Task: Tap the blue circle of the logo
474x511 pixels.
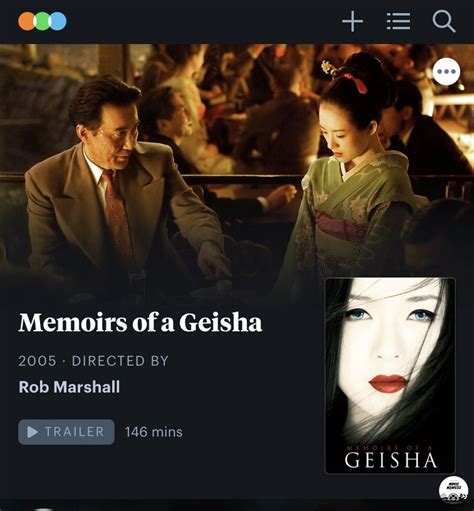Action: pos(58,21)
